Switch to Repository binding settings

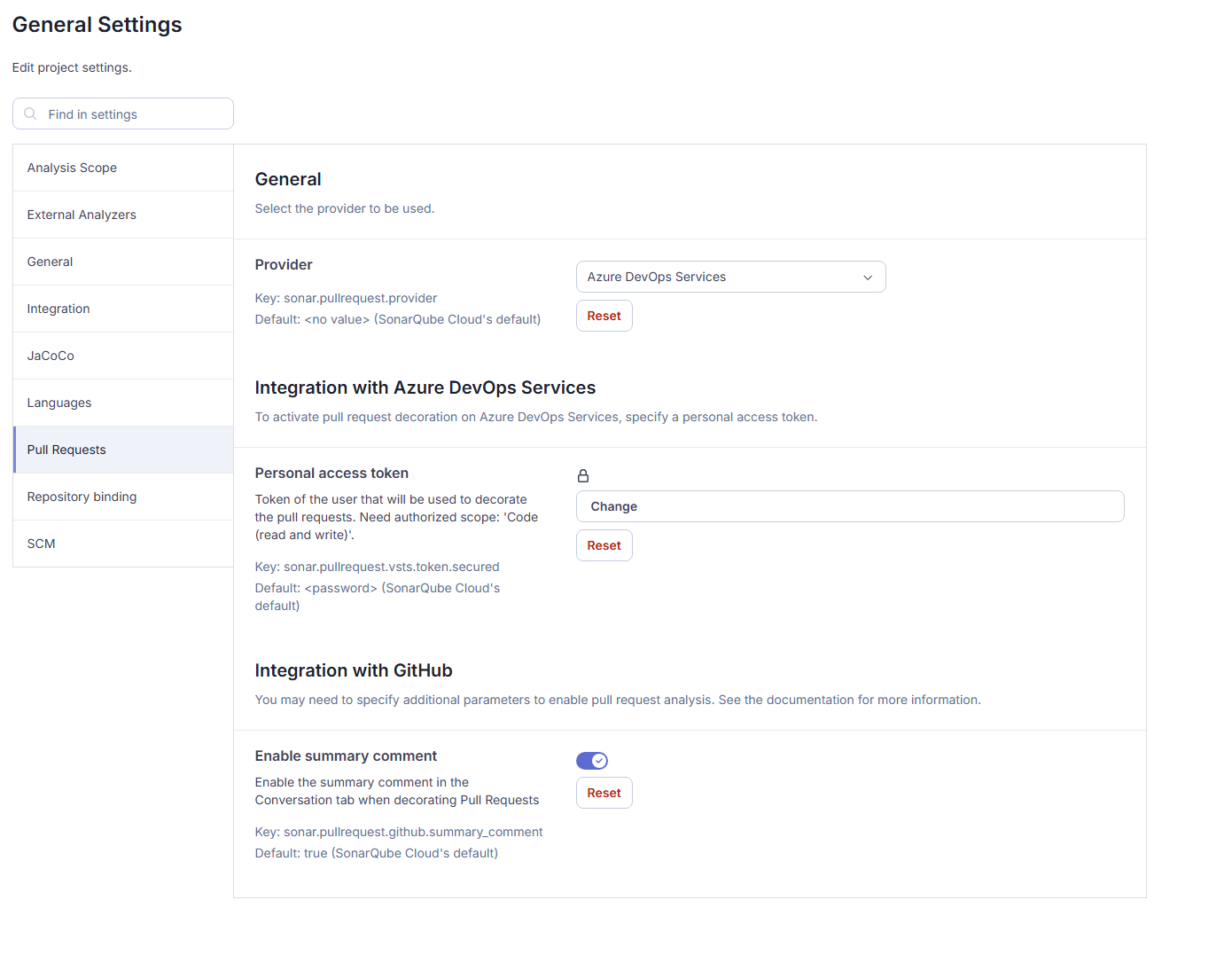(82, 496)
